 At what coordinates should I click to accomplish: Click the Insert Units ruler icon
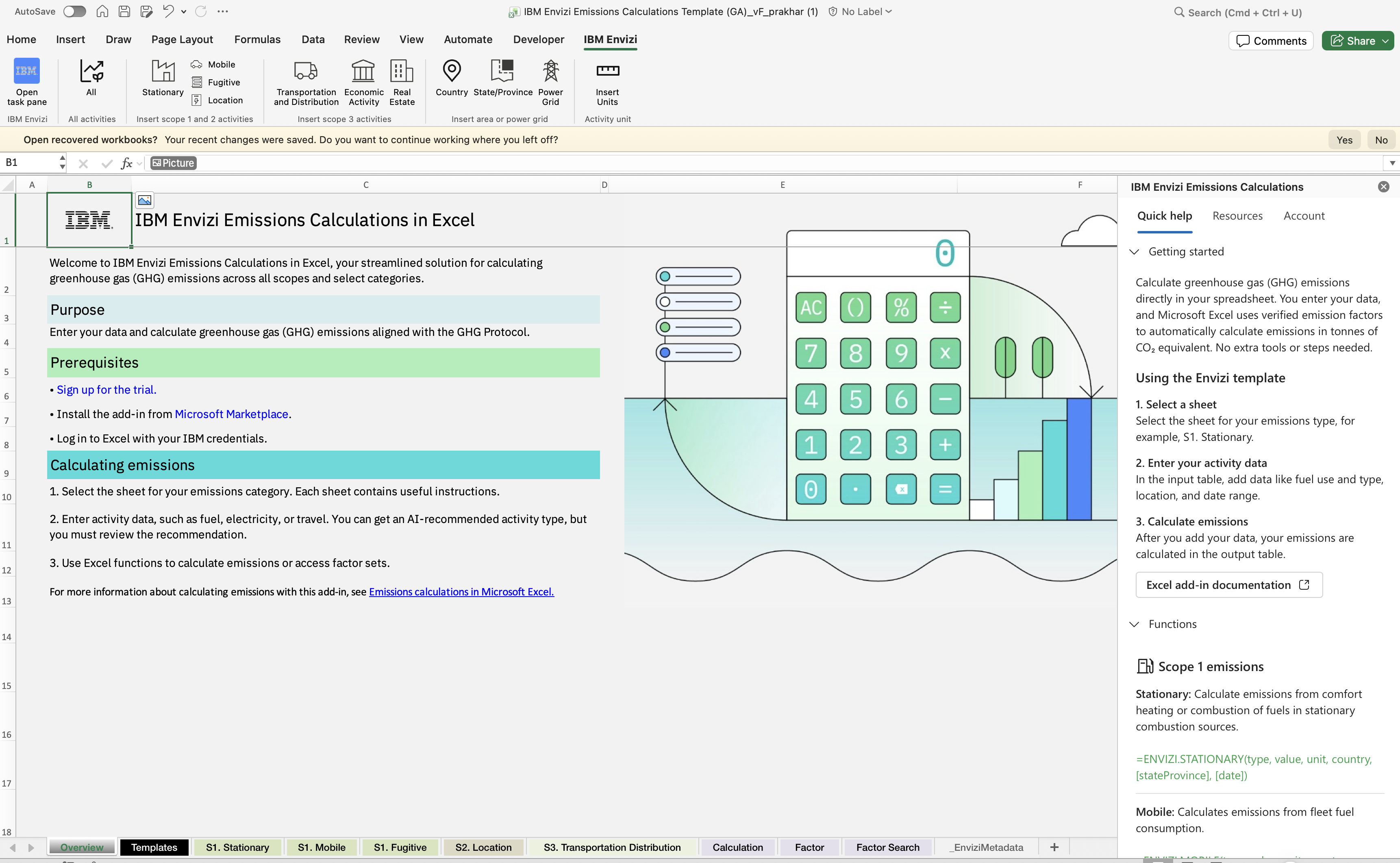[608, 70]
